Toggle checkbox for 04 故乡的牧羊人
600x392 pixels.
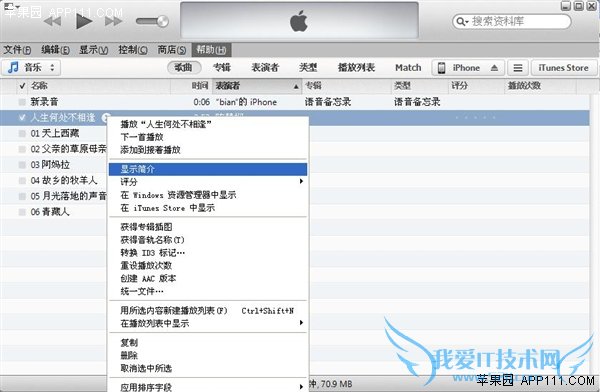(22, 180)
